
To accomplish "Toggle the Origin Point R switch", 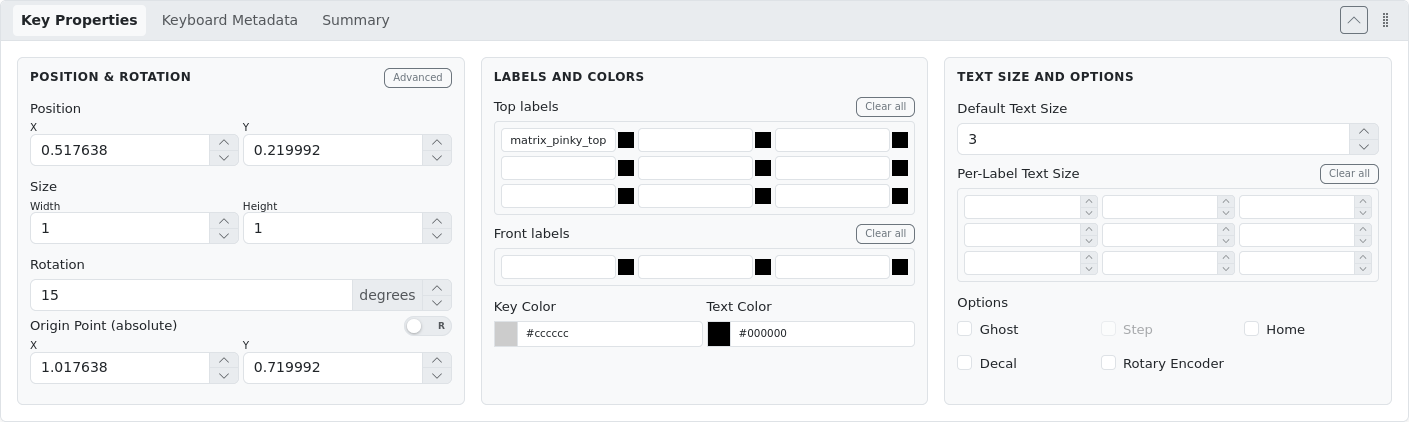I will tap(427, 326).
